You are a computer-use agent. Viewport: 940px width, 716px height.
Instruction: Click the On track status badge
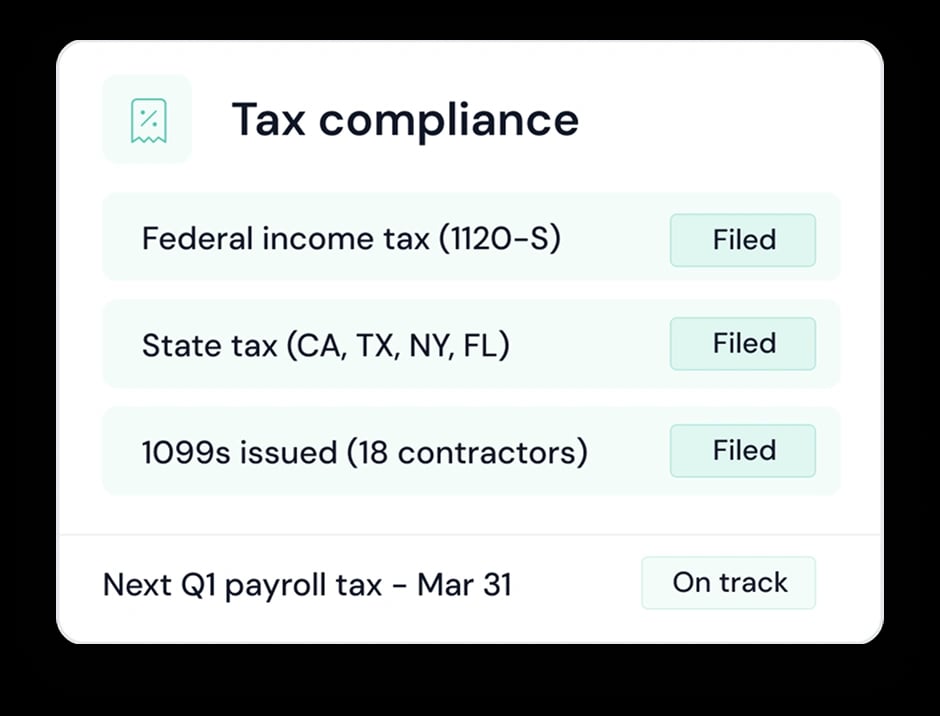tap(729, 583)
